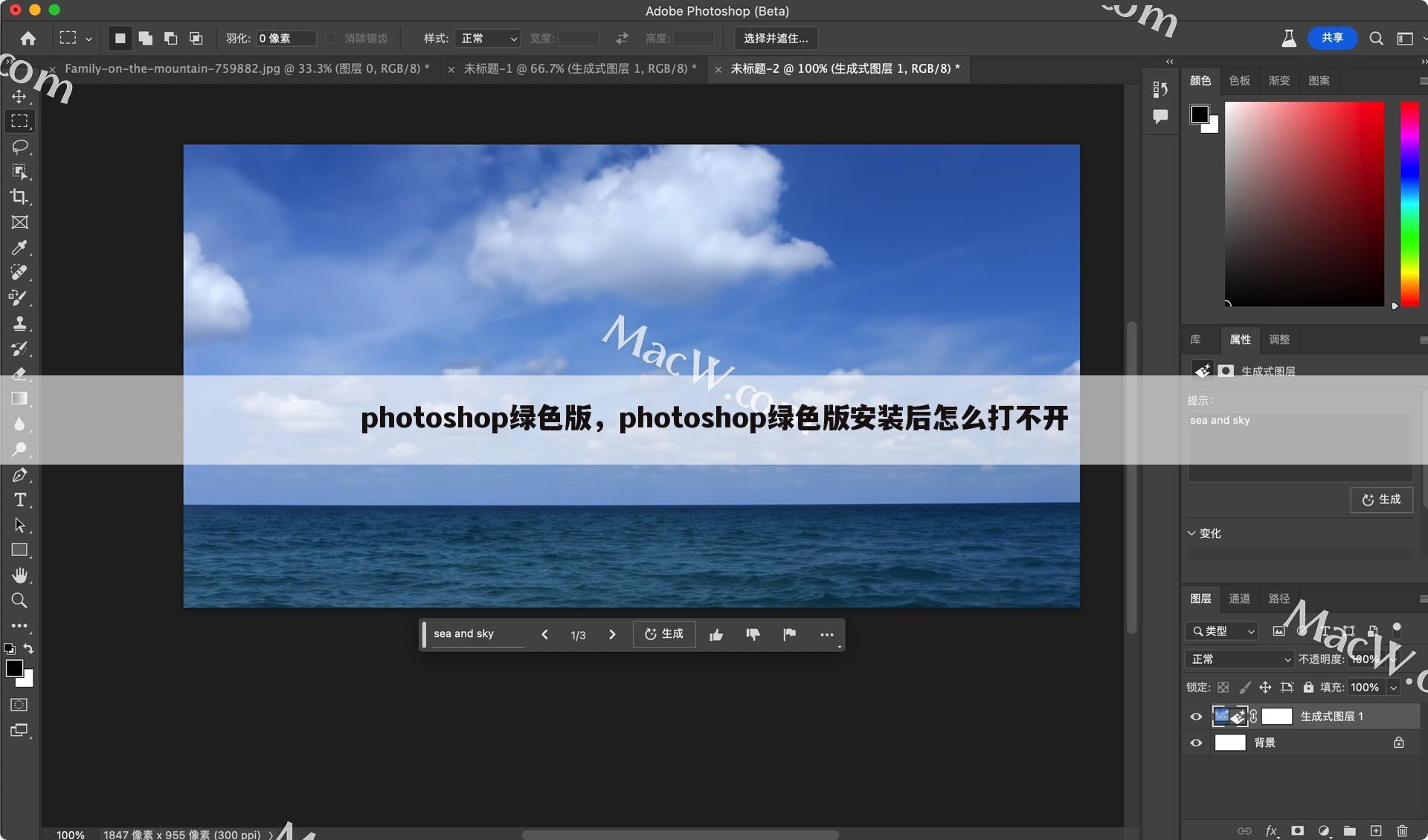Screen dimensions: 1428x840
Task: Delete layer with the trash icon
Action: click(x=1402, y=831)
